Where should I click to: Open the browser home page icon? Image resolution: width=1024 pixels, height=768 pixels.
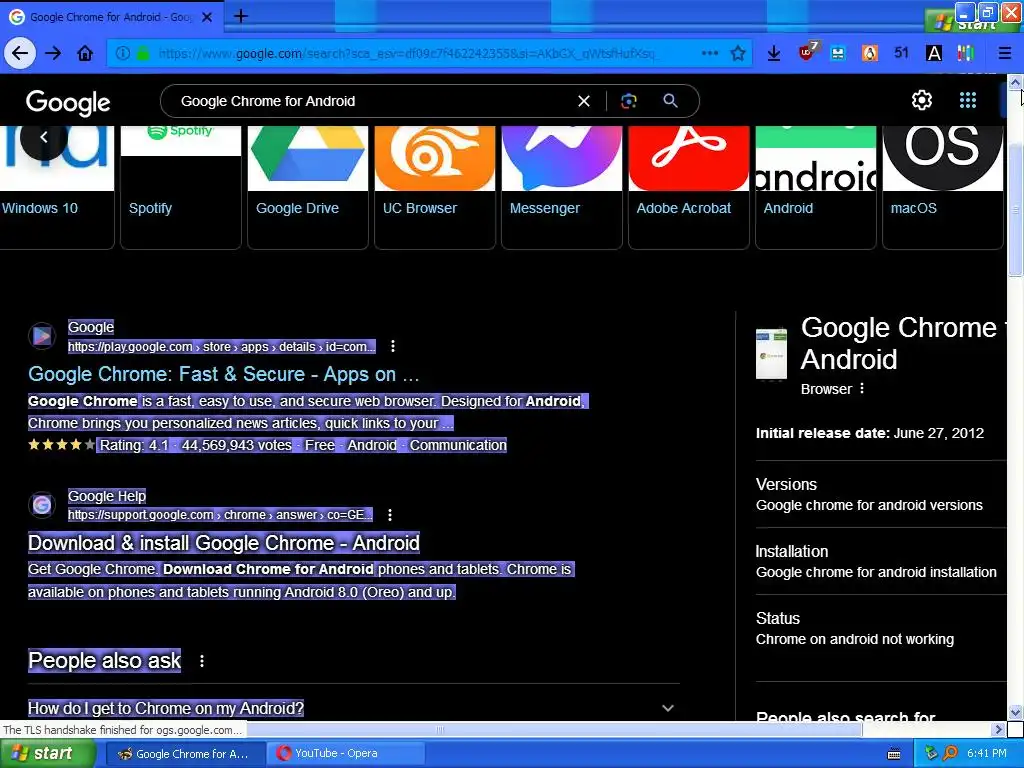point(85,53)
